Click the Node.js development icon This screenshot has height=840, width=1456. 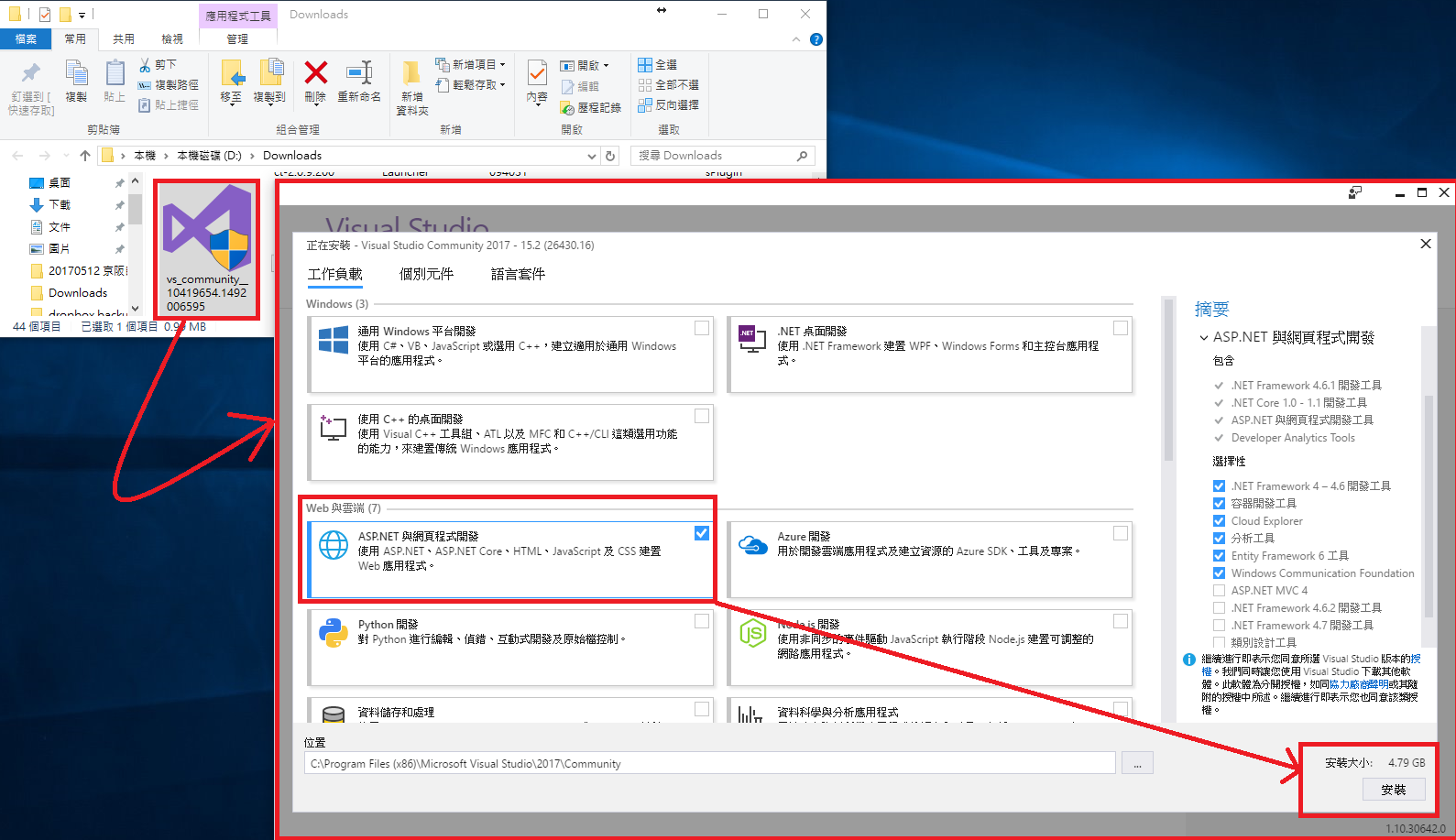pos(752,633)
